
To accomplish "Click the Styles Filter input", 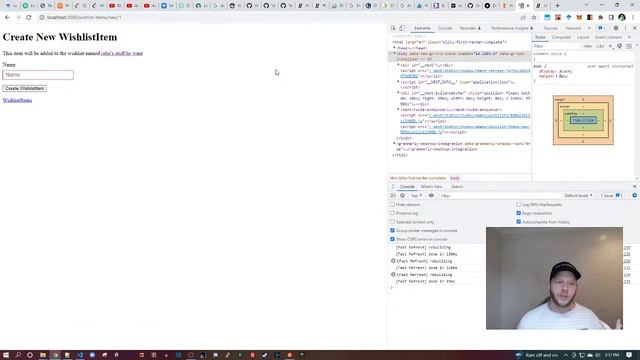I will pyautogui.click(x=557, y=46).
